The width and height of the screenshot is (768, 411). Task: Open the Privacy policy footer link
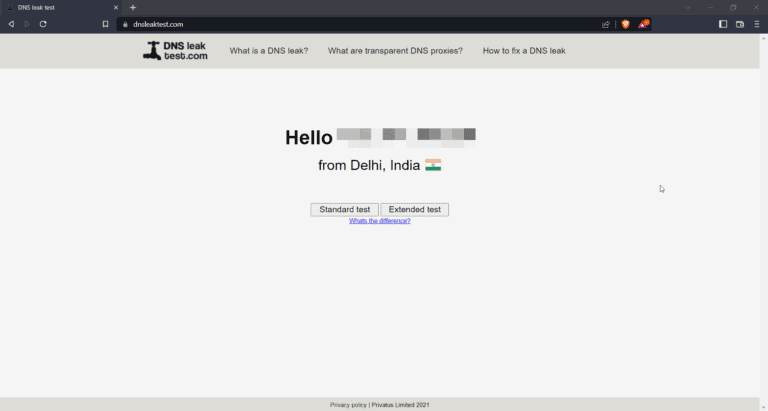pyautogui.click(x=348, y=405)
